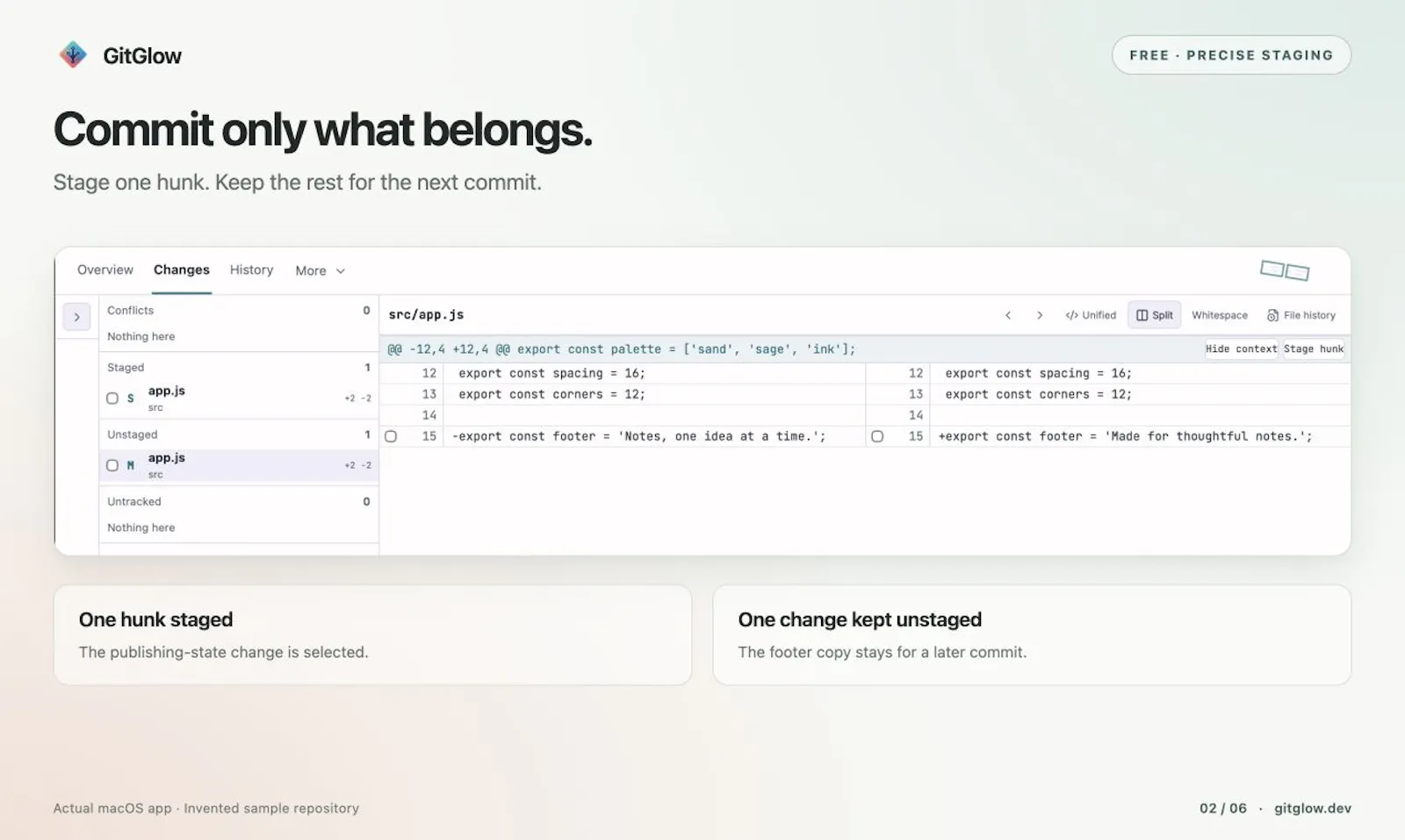1405x840 pixels.
Task: Check the removed footer line checkbox
Action: coord(391,436)
